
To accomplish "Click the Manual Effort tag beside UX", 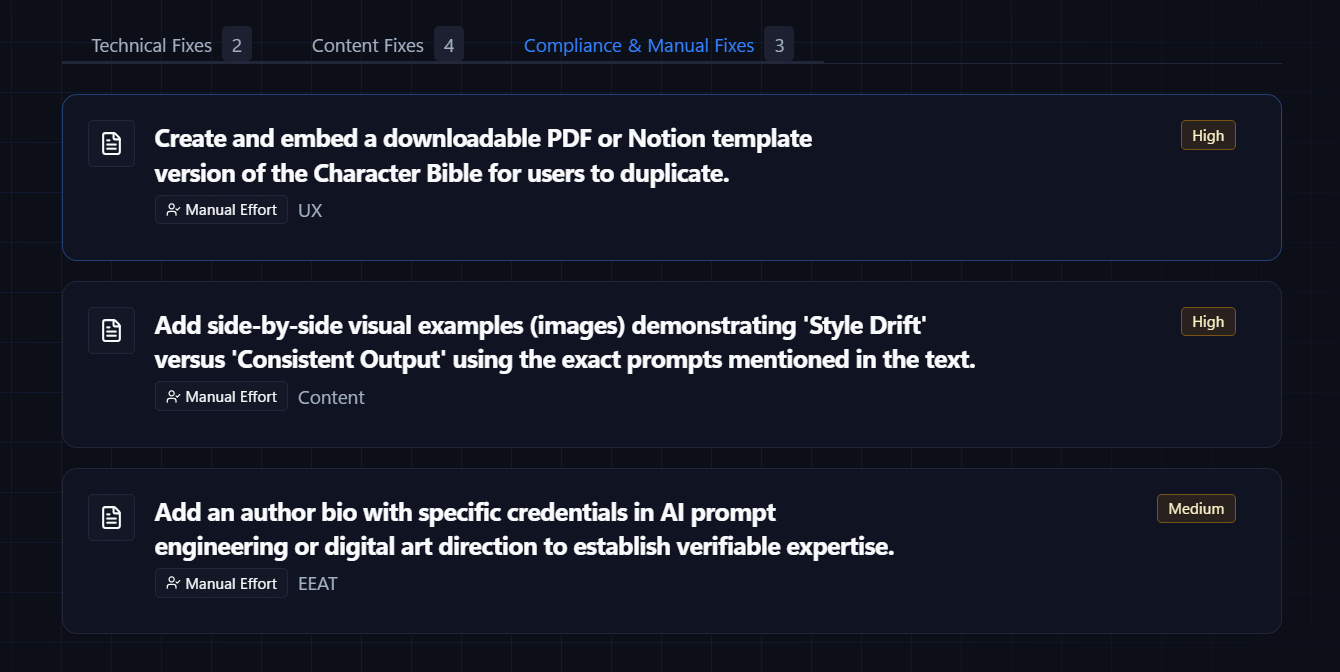I will [221, 210].
